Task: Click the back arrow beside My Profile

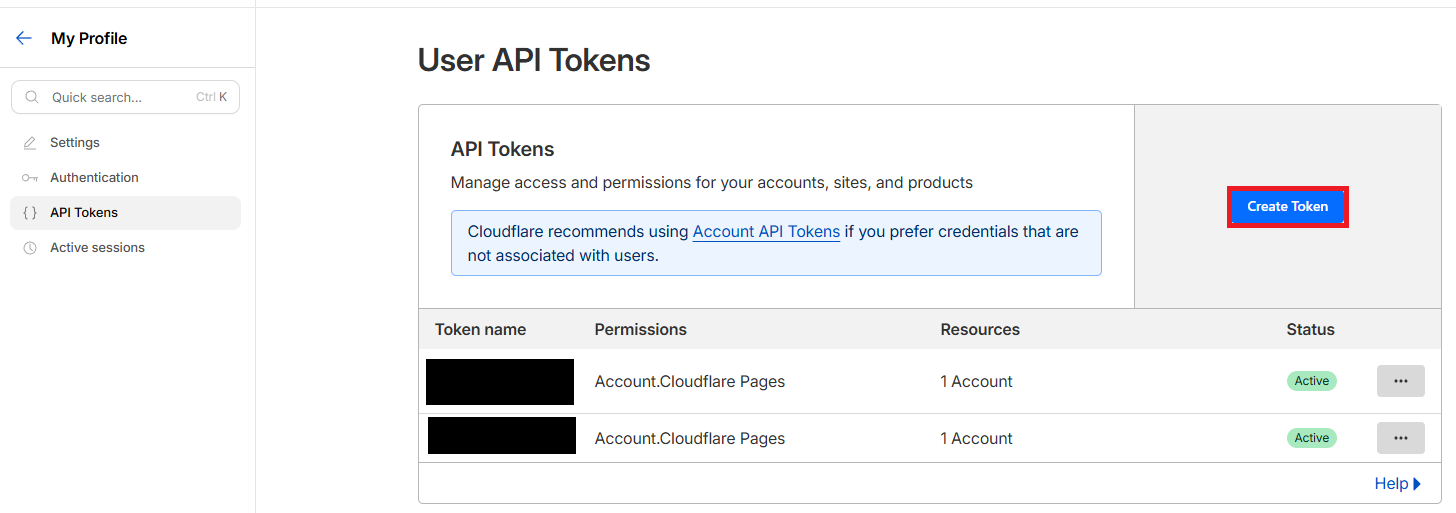Action: click(x=24, y=38)
